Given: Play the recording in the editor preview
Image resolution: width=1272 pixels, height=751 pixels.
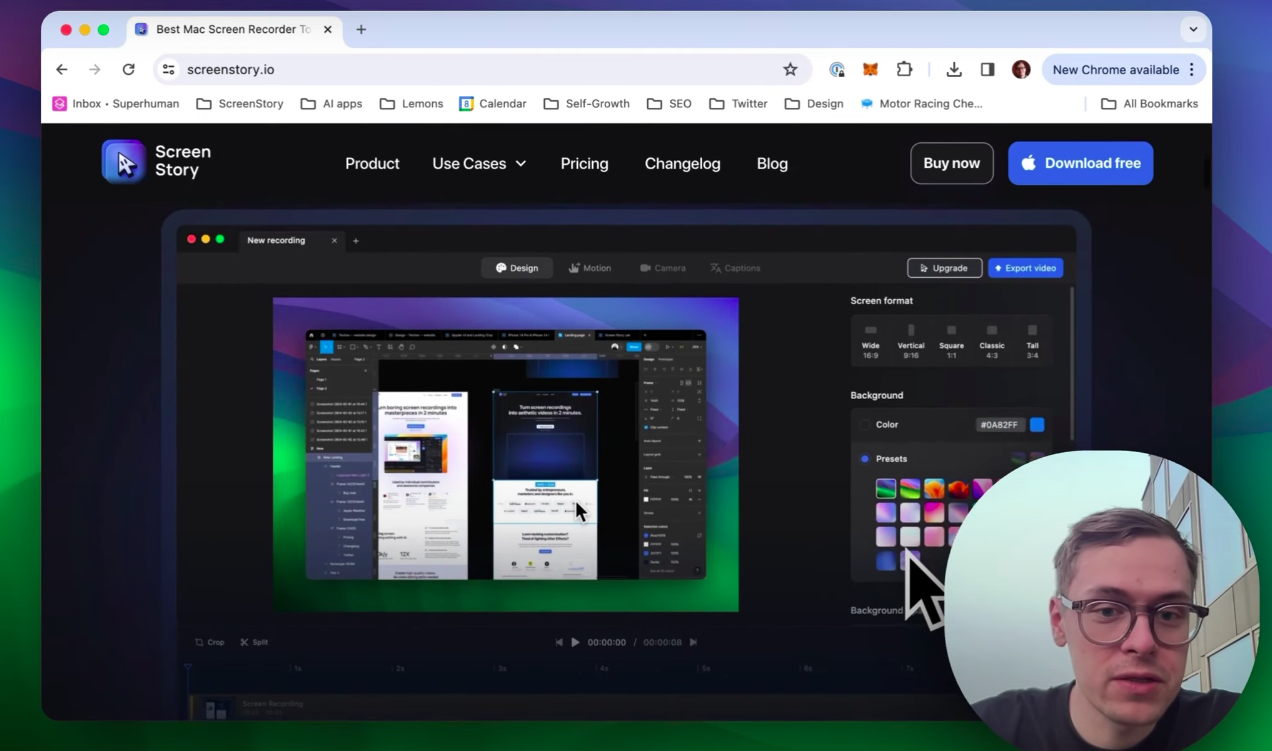Looking at the screenshot, I should click(x=575, y=642).
